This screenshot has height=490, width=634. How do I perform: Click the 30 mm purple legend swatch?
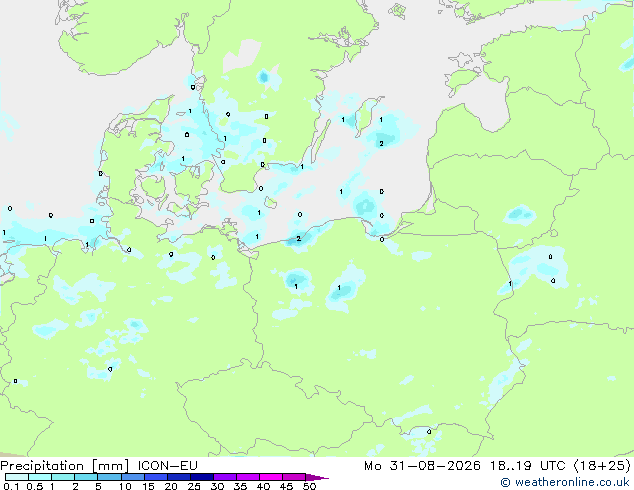224,477
